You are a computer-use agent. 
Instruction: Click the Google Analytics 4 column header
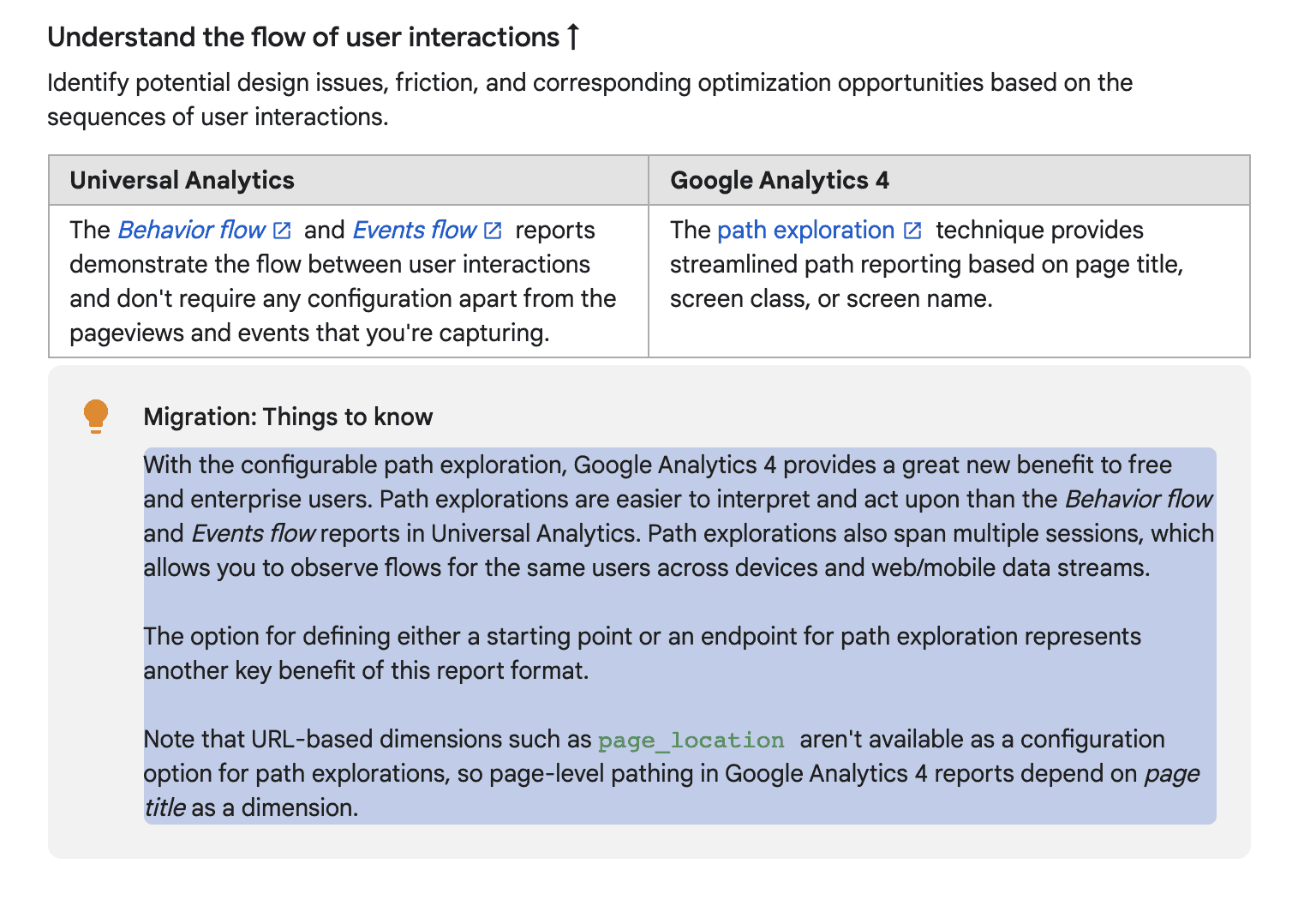tap(779, 180)
